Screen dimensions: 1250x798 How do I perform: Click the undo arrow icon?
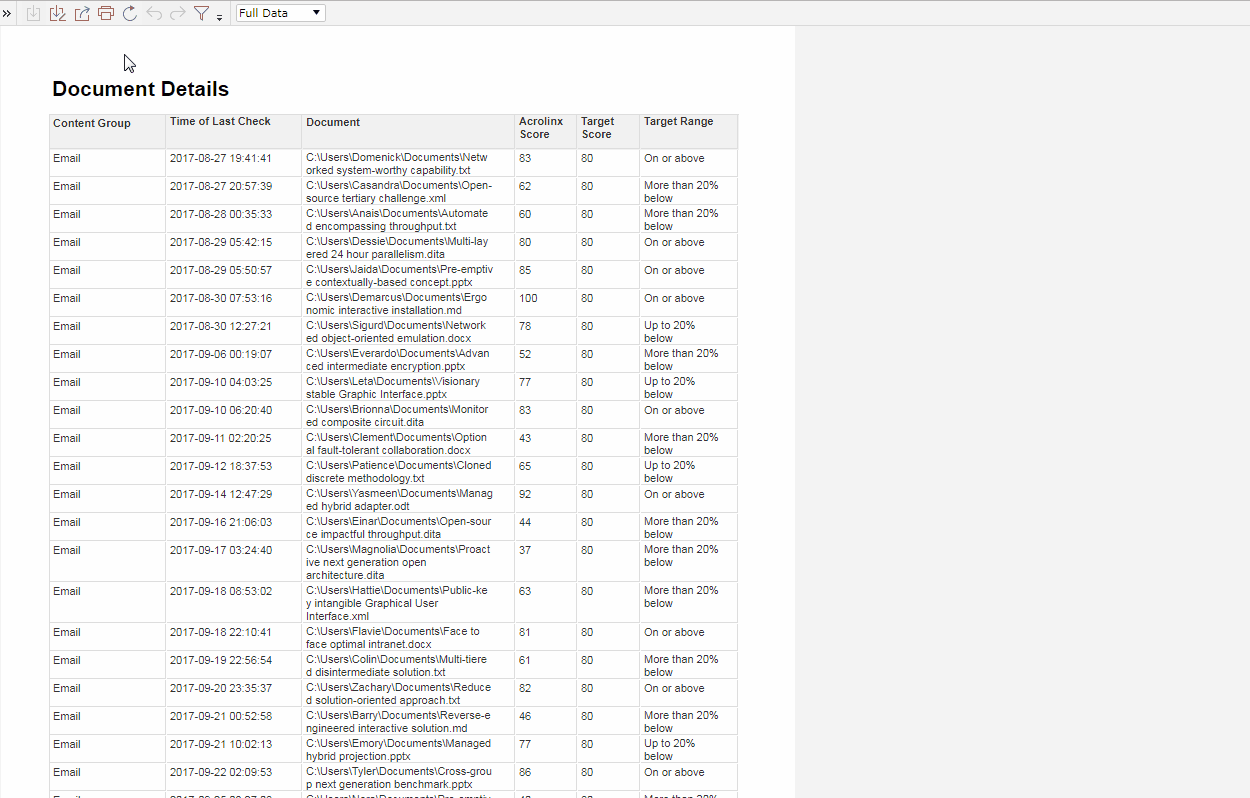coord(154,13)
